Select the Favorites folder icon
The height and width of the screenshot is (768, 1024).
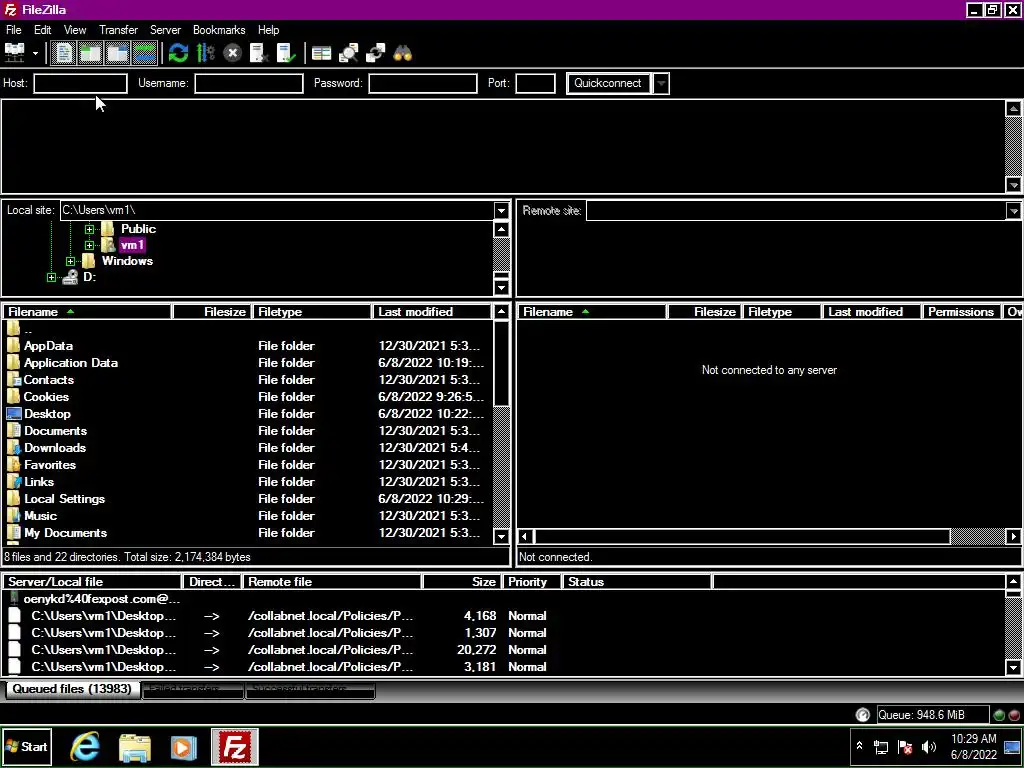14,465
